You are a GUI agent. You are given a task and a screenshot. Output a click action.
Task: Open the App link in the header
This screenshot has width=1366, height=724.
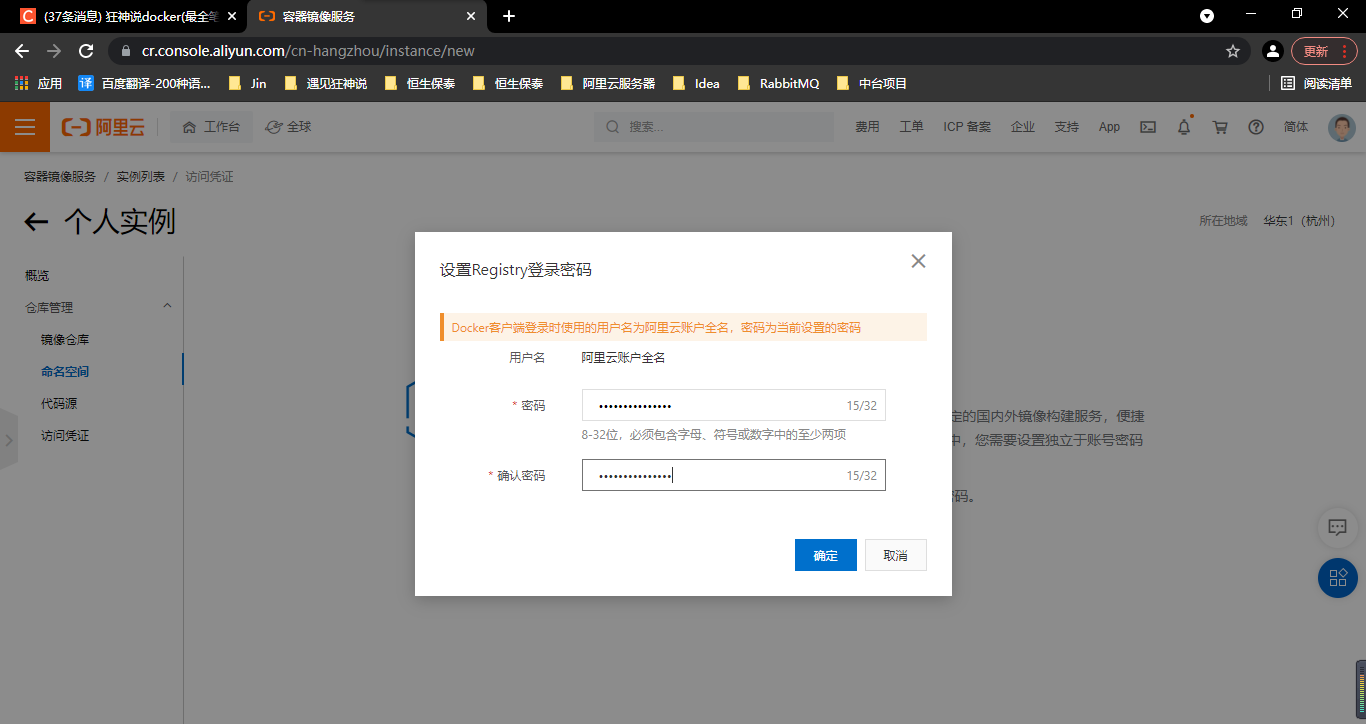(1109, 127)
